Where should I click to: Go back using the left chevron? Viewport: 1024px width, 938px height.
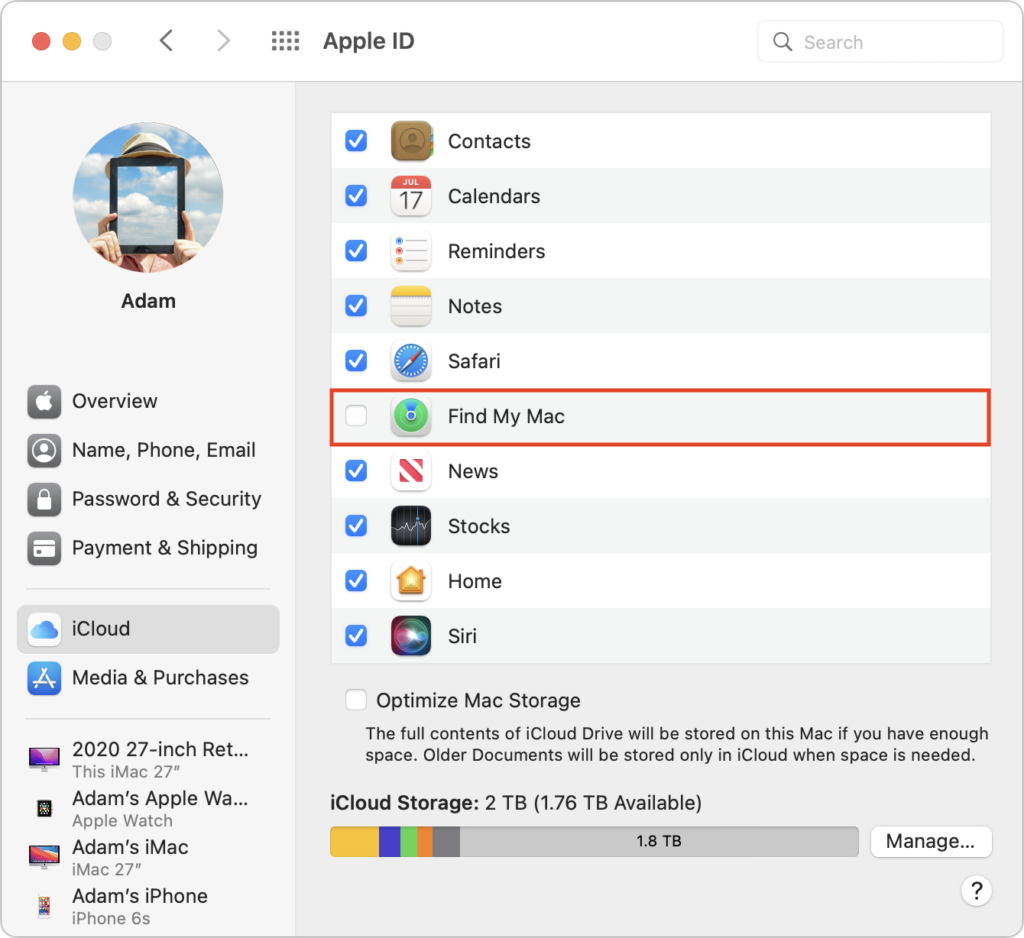point(167,41)
